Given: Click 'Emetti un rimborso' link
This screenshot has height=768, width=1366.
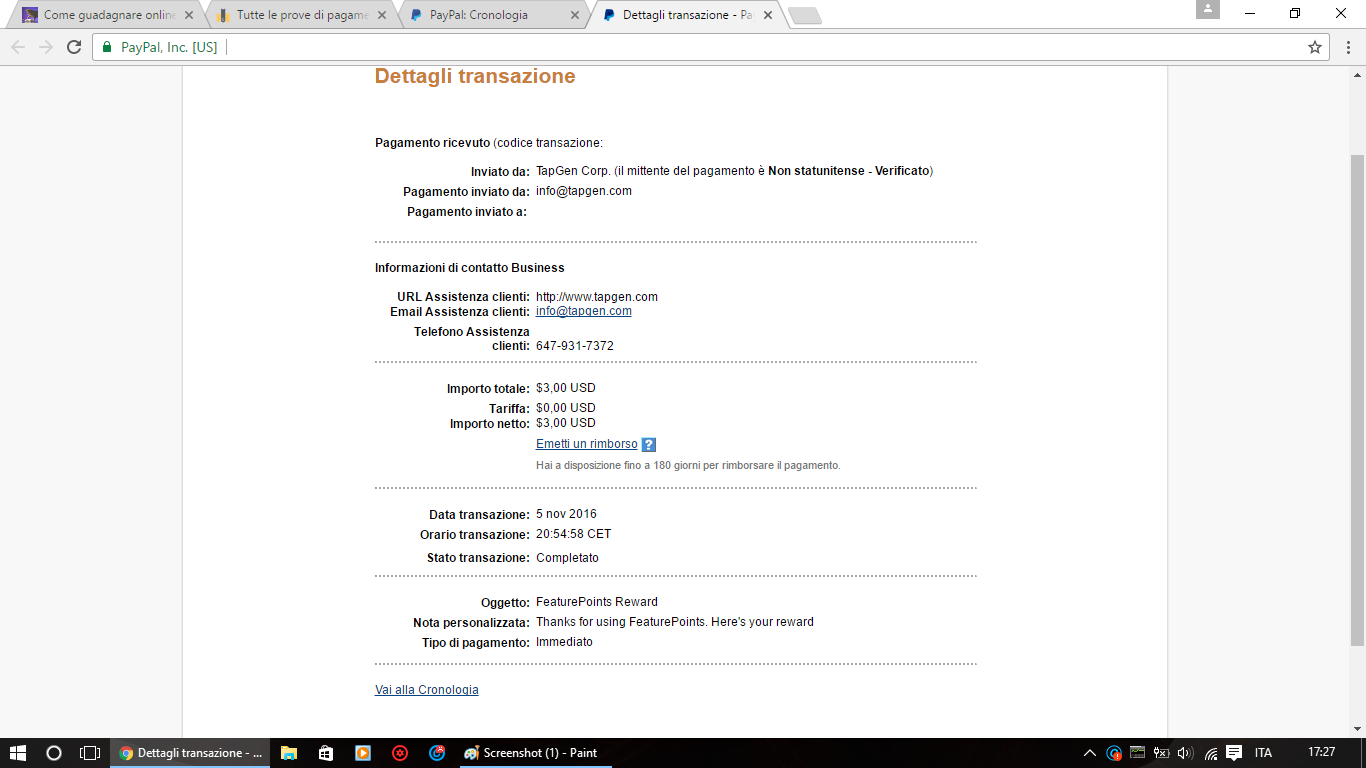Looking at the screenshot, I should pyautogui.click(x=587, y=444).
